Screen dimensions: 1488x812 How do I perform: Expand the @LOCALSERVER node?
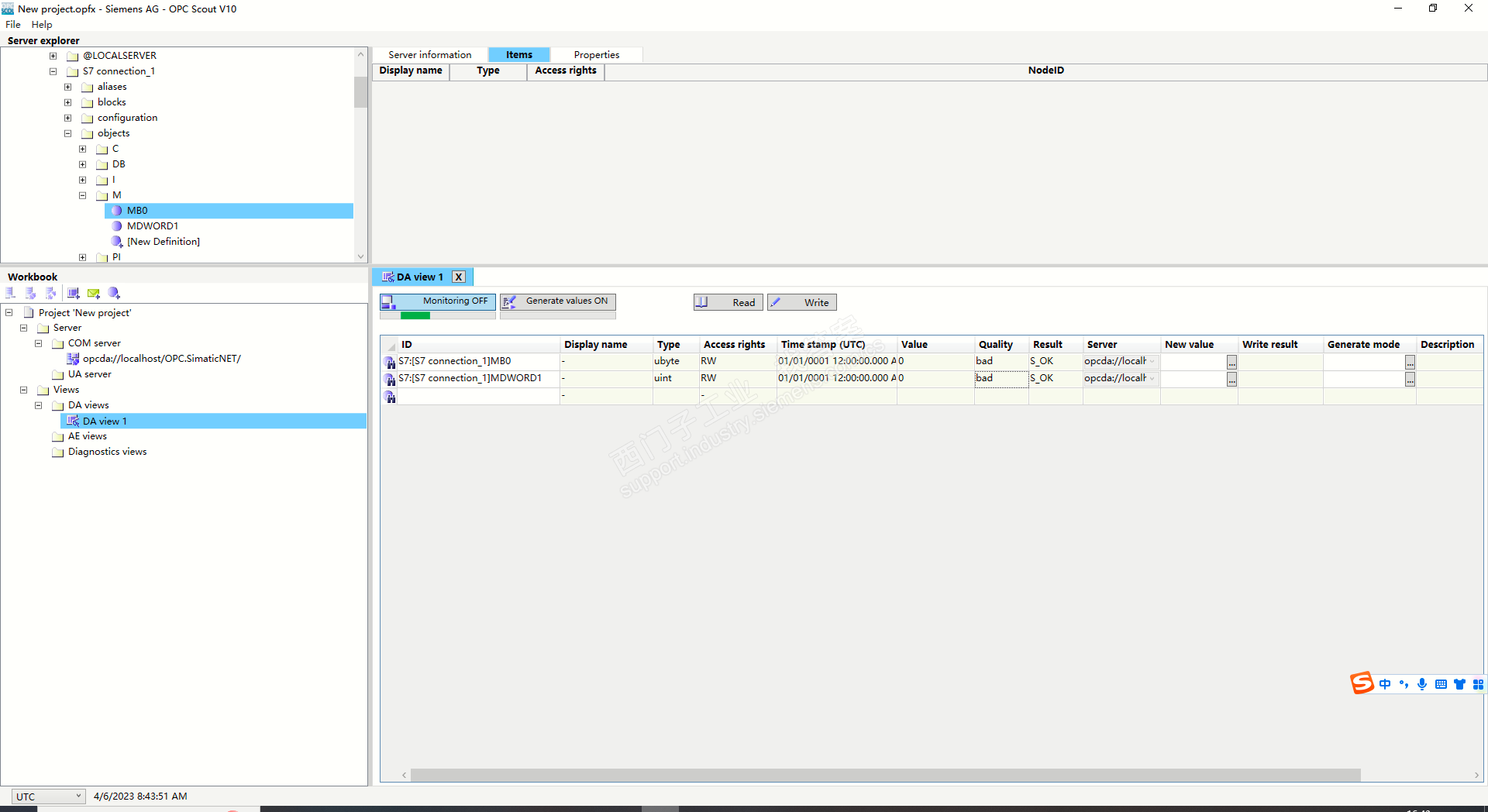pos(53,56)
